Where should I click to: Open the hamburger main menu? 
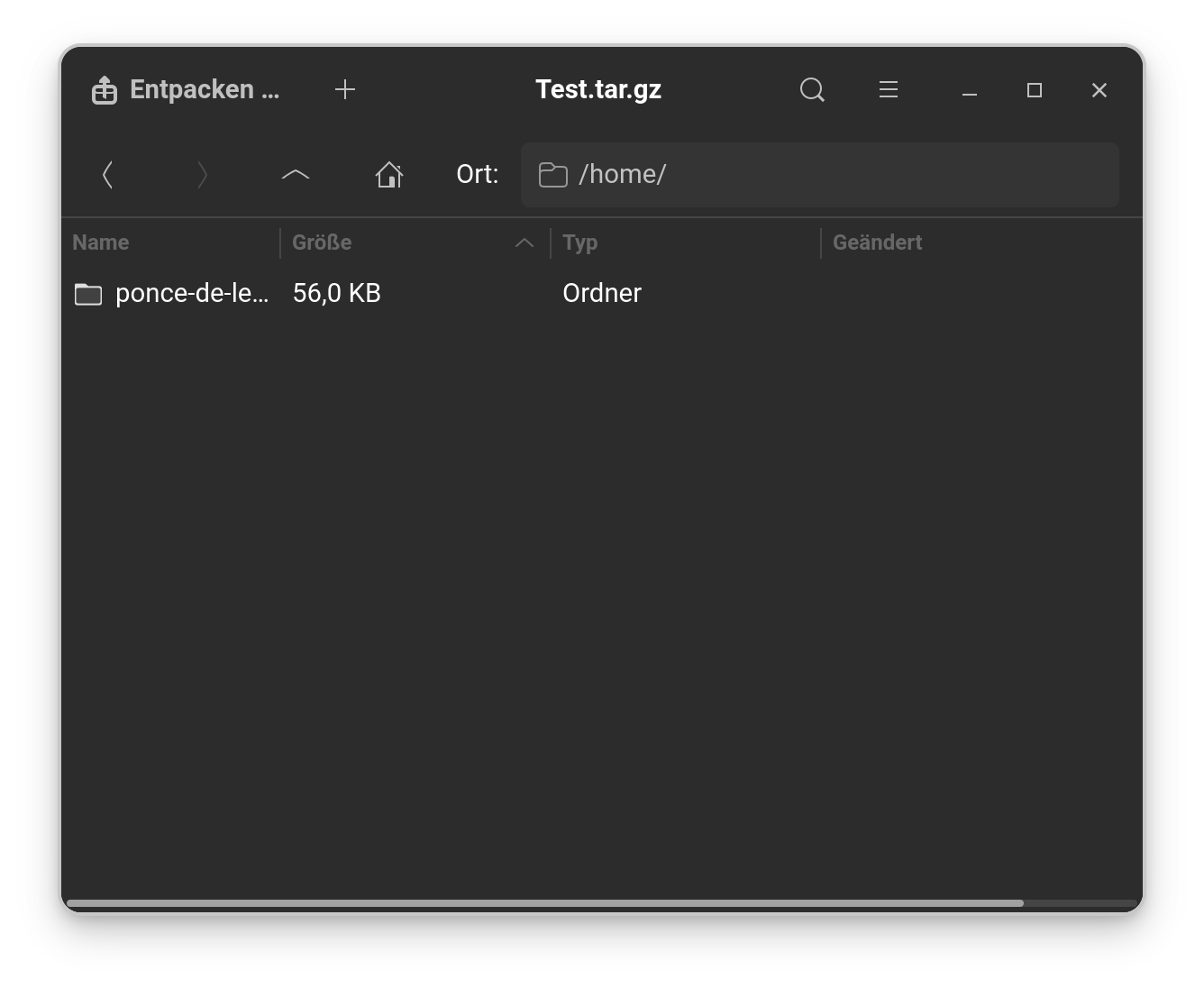coord(889,90)
